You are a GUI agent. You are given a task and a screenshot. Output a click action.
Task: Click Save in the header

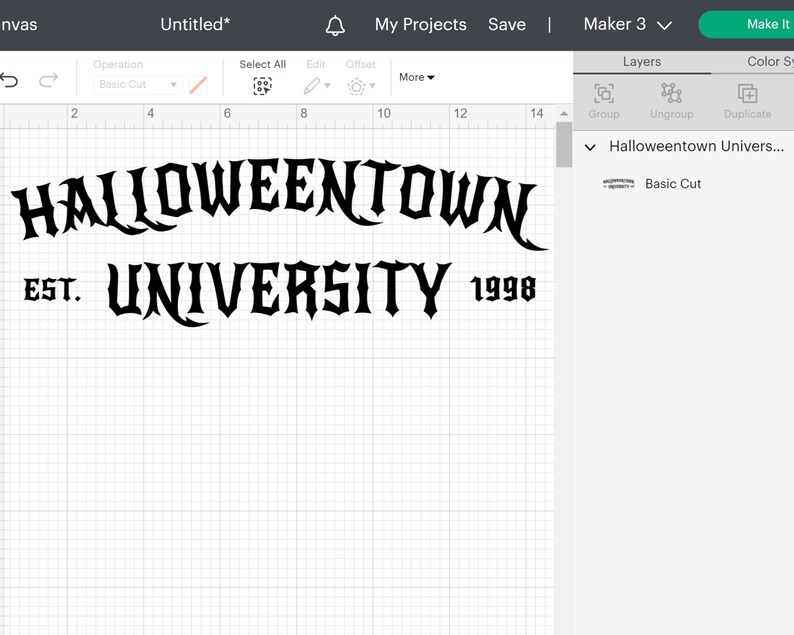click(506, 24)
